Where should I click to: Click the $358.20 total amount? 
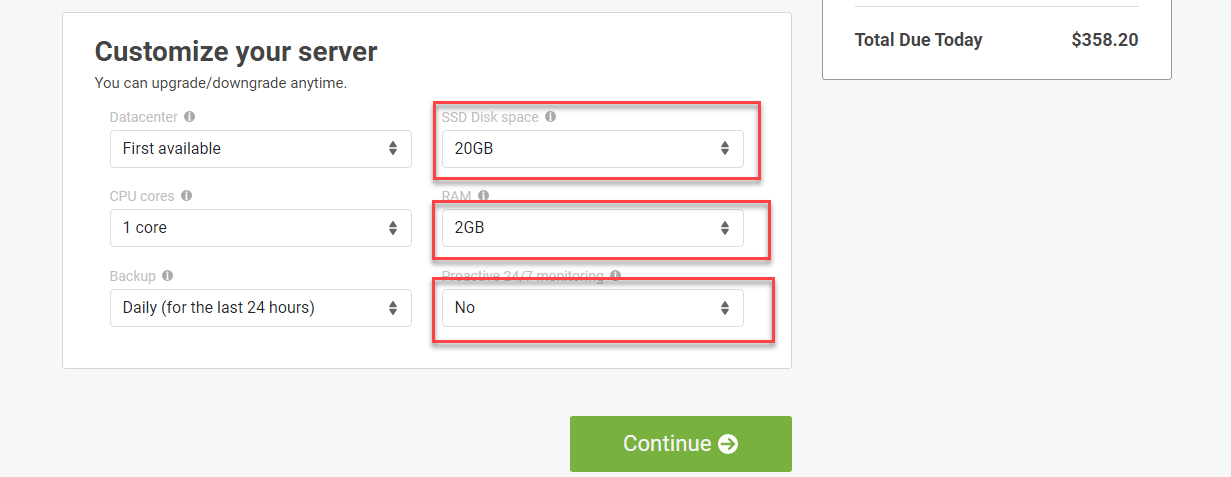point(1105,40)
